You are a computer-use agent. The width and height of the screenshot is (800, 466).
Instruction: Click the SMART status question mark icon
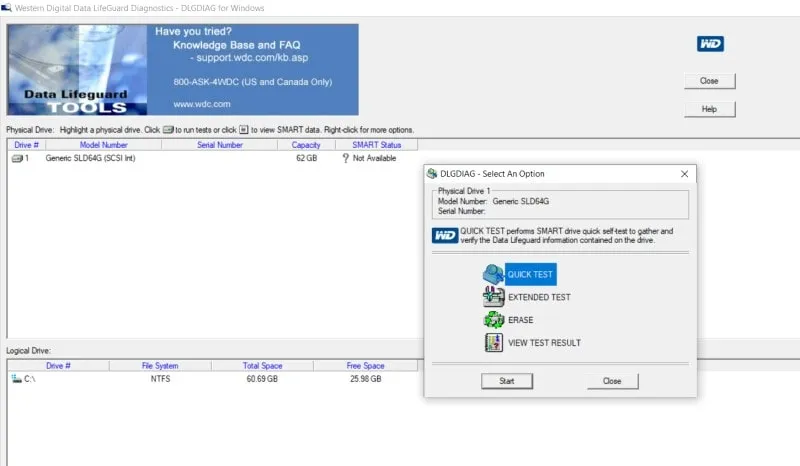coord(345,158)
